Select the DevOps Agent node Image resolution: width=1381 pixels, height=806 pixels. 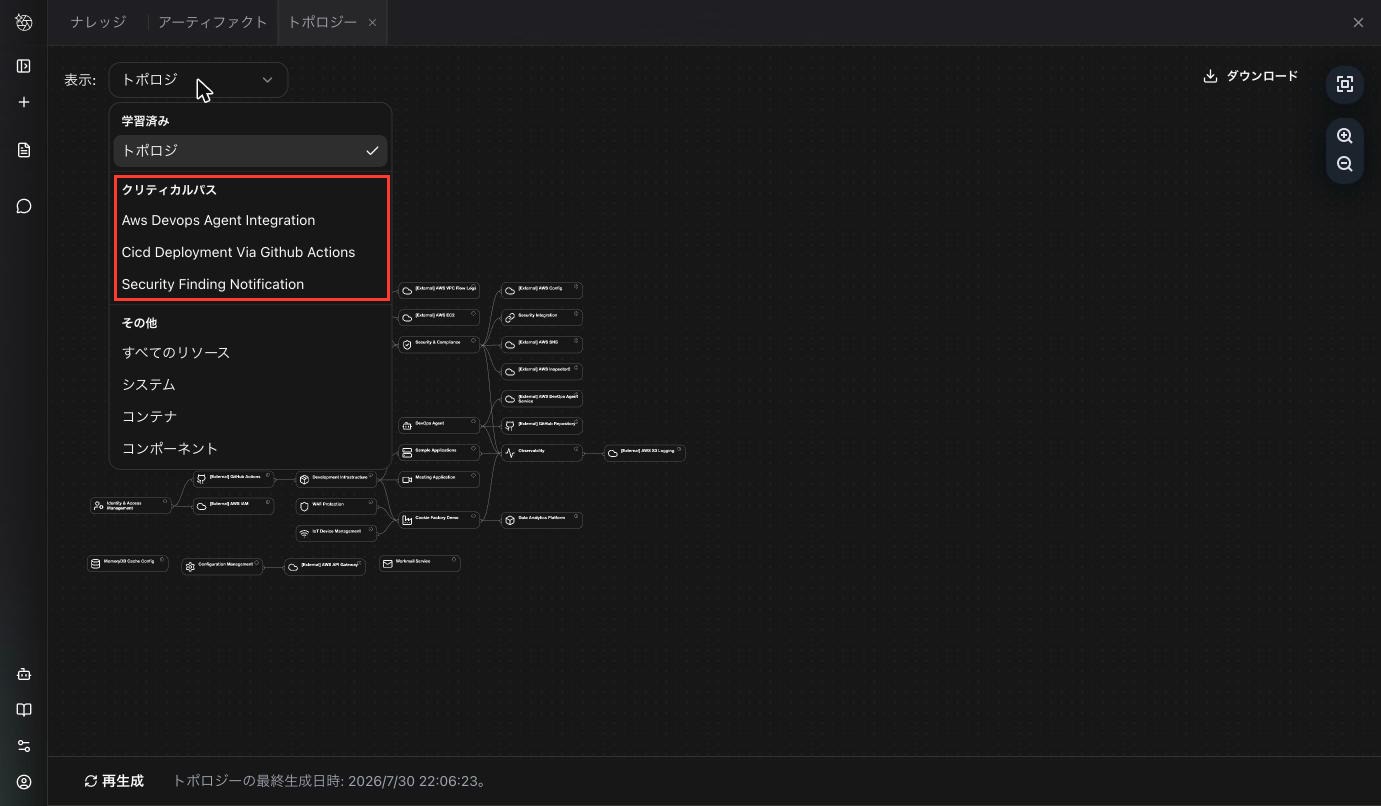pos(439,425)
